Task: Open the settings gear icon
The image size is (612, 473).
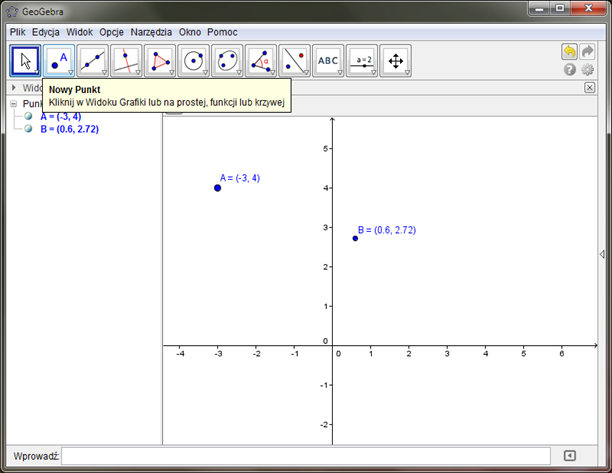Action: [x=587, y=69]
